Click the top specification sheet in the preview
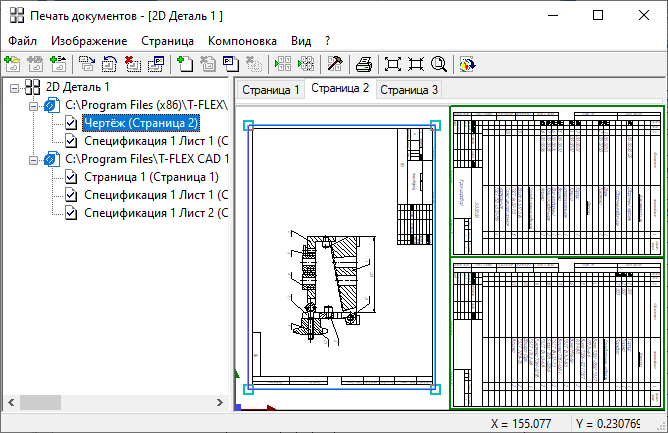Image resolution: width=668 pixels, height=433 pixels. point(556,181)
